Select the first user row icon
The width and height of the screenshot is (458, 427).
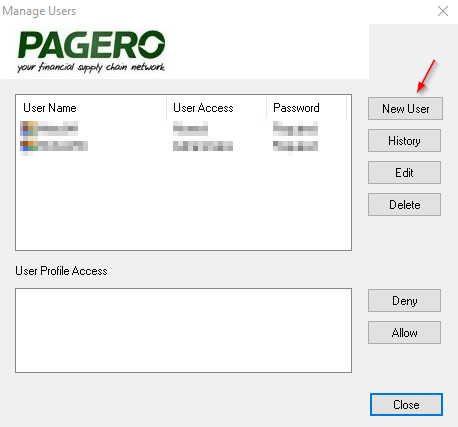(x=29, y=128)
